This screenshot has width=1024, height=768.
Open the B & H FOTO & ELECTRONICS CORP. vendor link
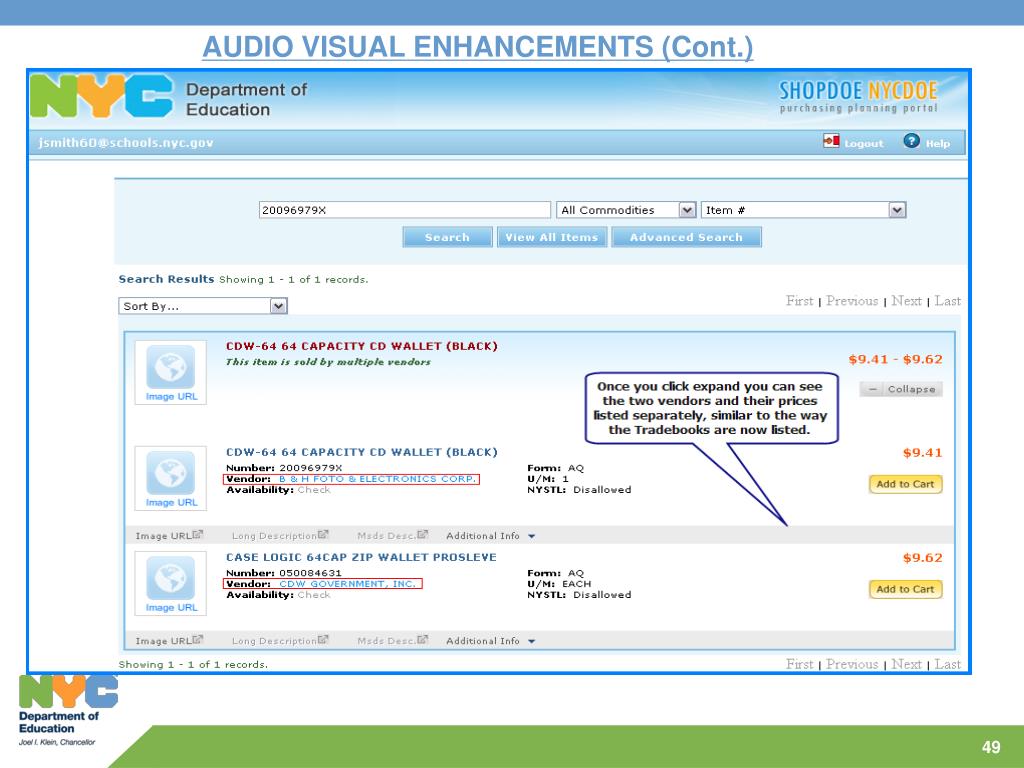pos(378,479)
